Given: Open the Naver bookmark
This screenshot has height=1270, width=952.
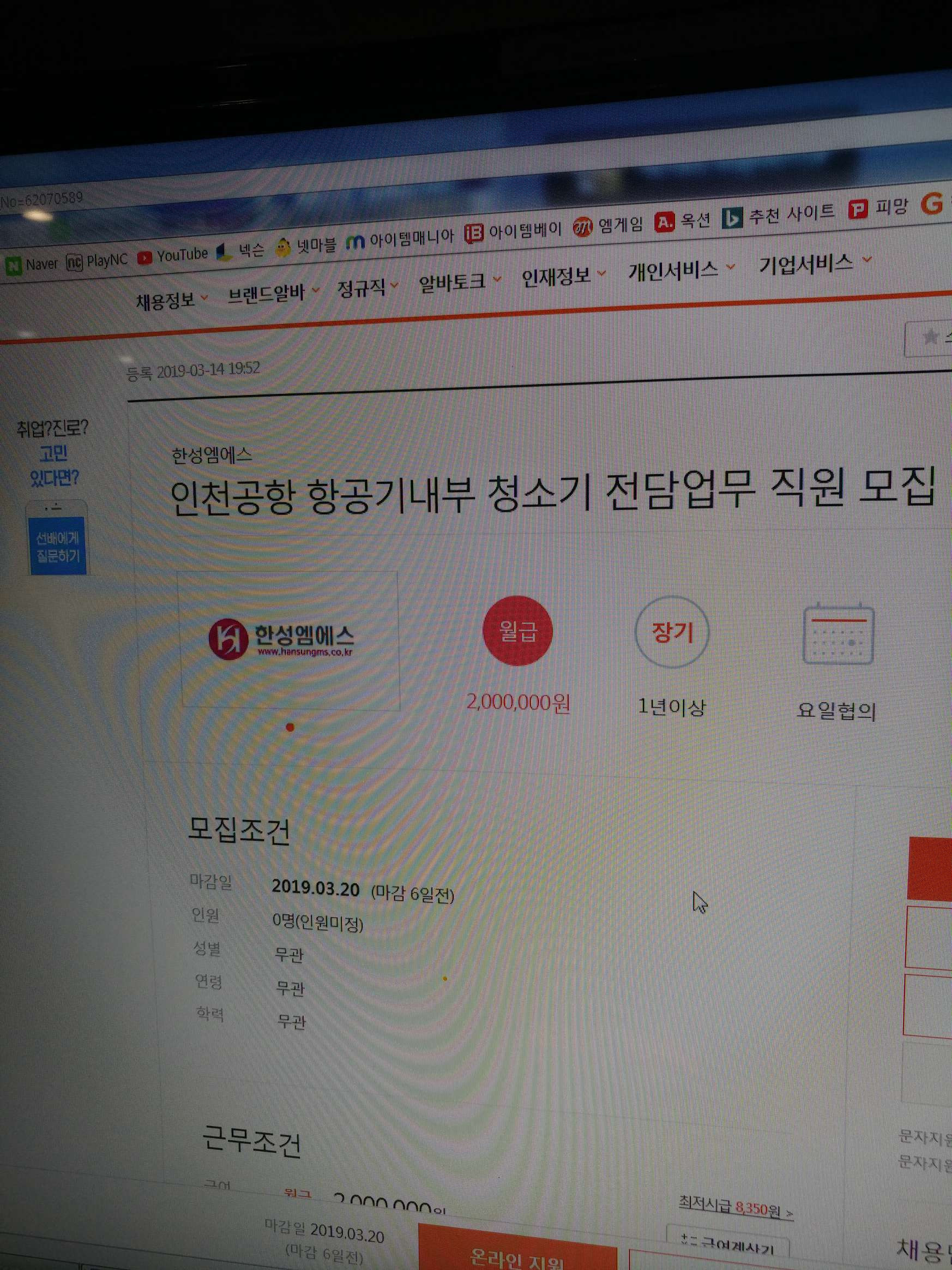Looking at the screenshot, I should tap(32, 265).
